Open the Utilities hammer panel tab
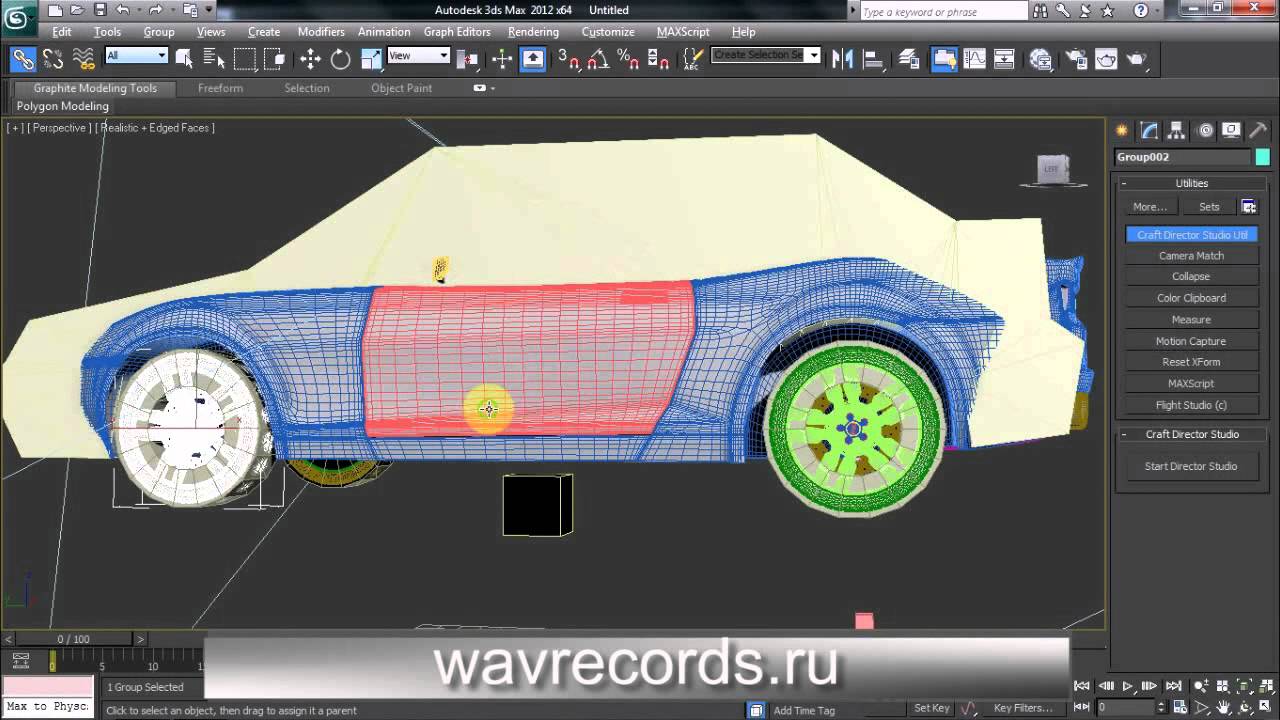Viewport: 1280px width, 720px height. [1259, 130]
